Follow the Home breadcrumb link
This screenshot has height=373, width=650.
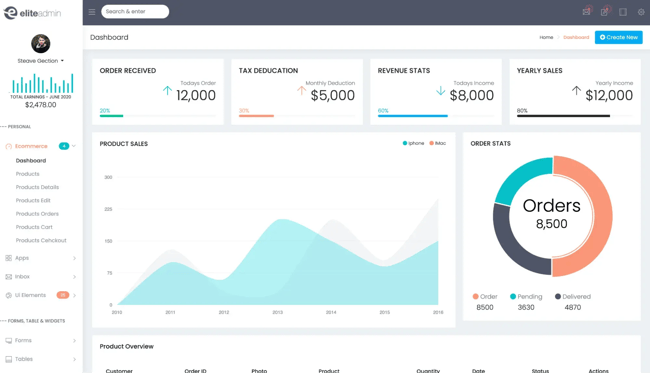(546, 37)
